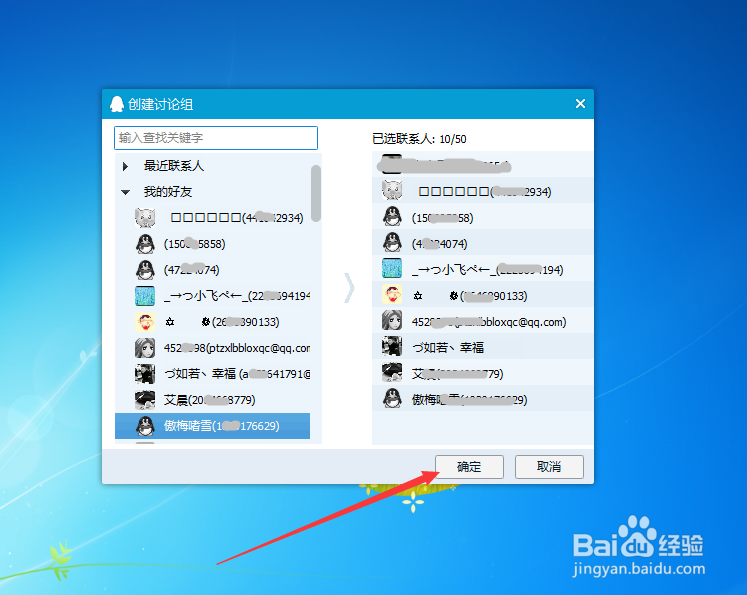Click girl avatar beside selected bbloxqc@qq.com
This screenshot has width=747, height=595.
click(392, 320)
